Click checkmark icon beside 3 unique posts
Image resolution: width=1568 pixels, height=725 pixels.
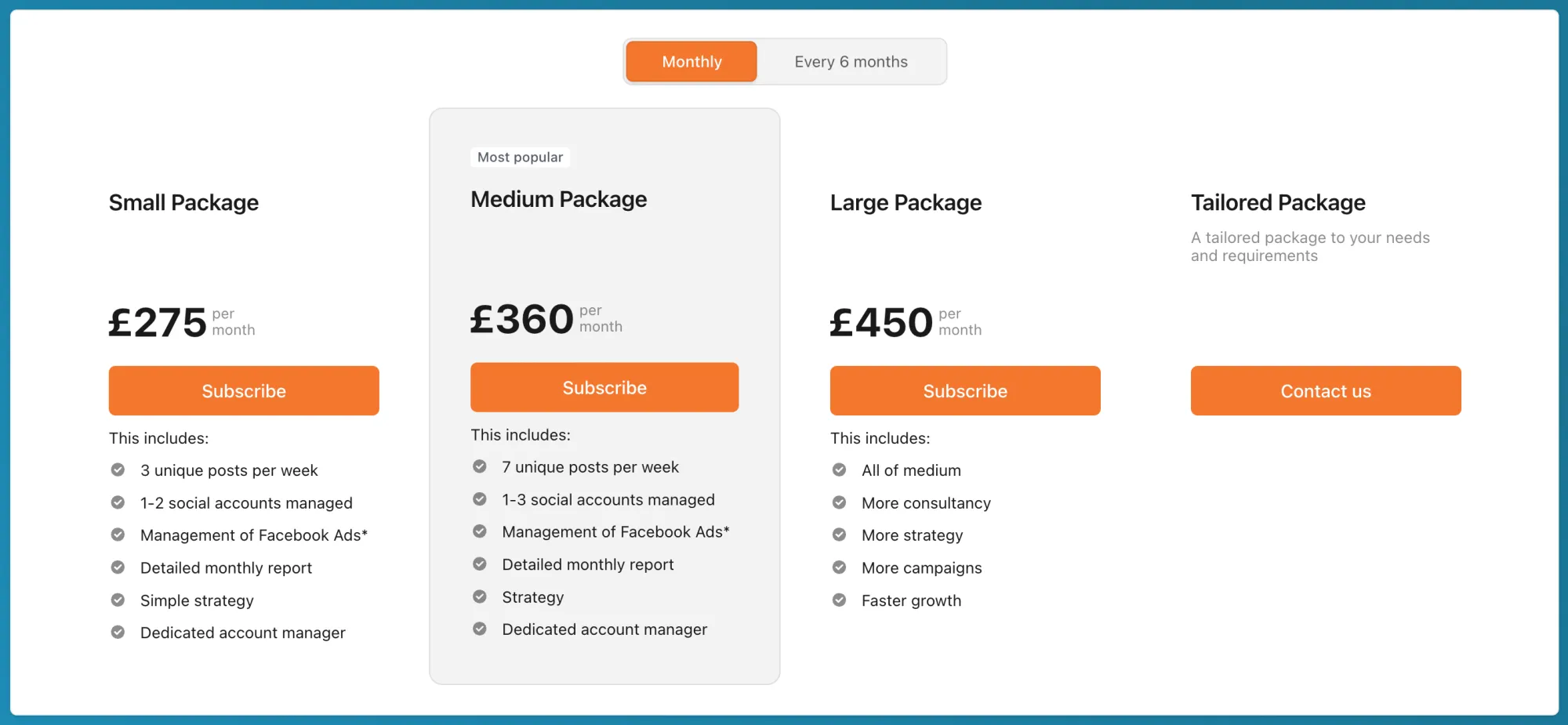[118, 470]
